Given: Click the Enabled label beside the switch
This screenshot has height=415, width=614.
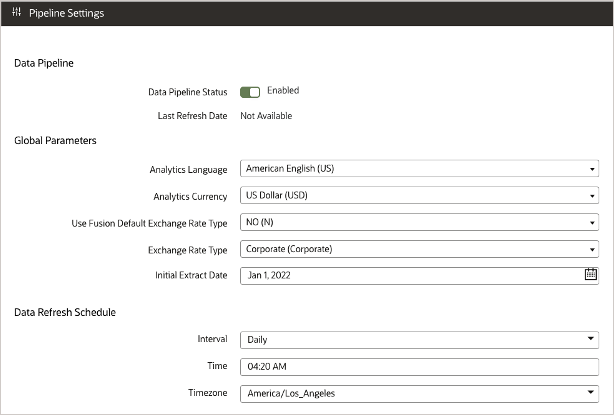Looking at the screenshot, I should click(283, 91).
